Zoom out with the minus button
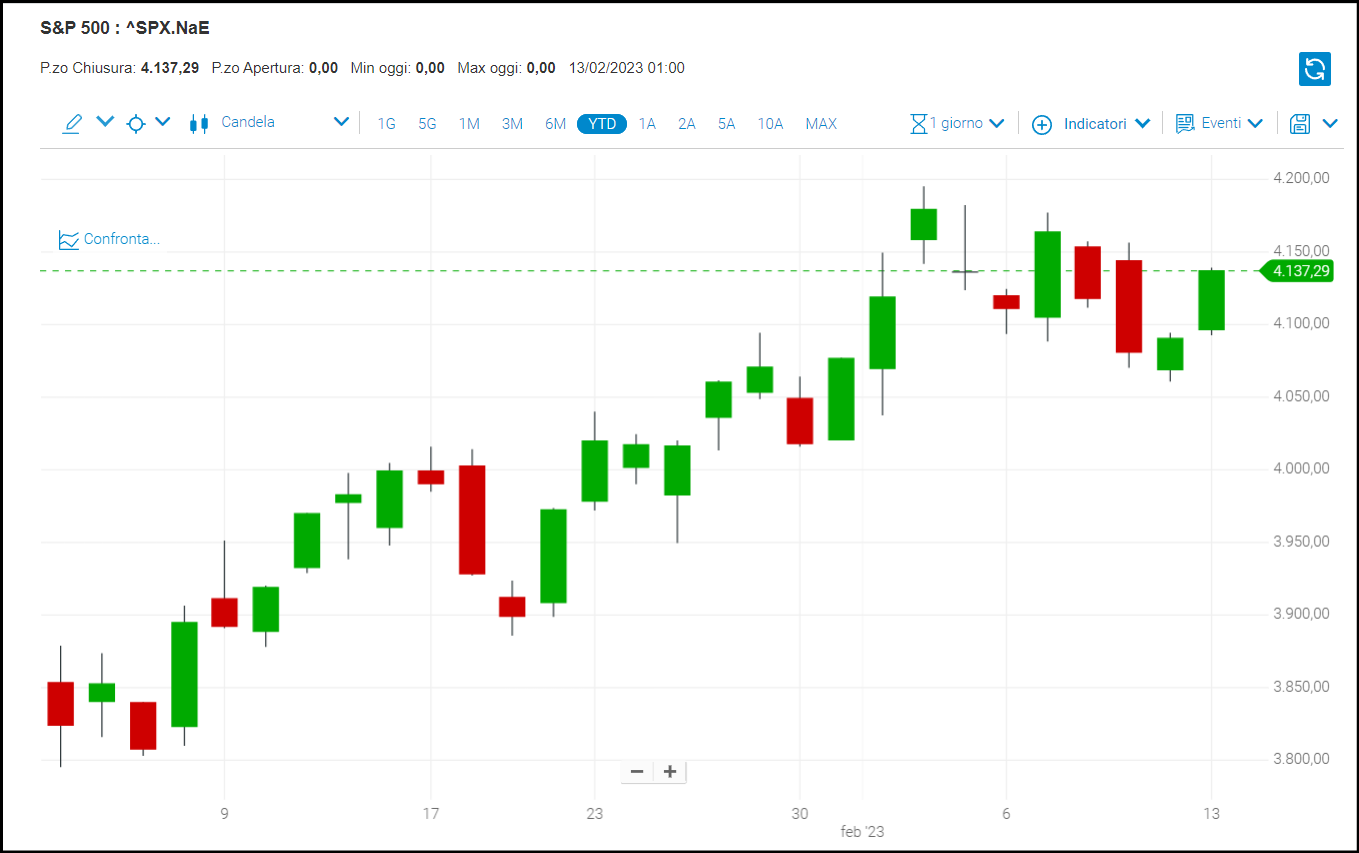 tap(637, 771)
